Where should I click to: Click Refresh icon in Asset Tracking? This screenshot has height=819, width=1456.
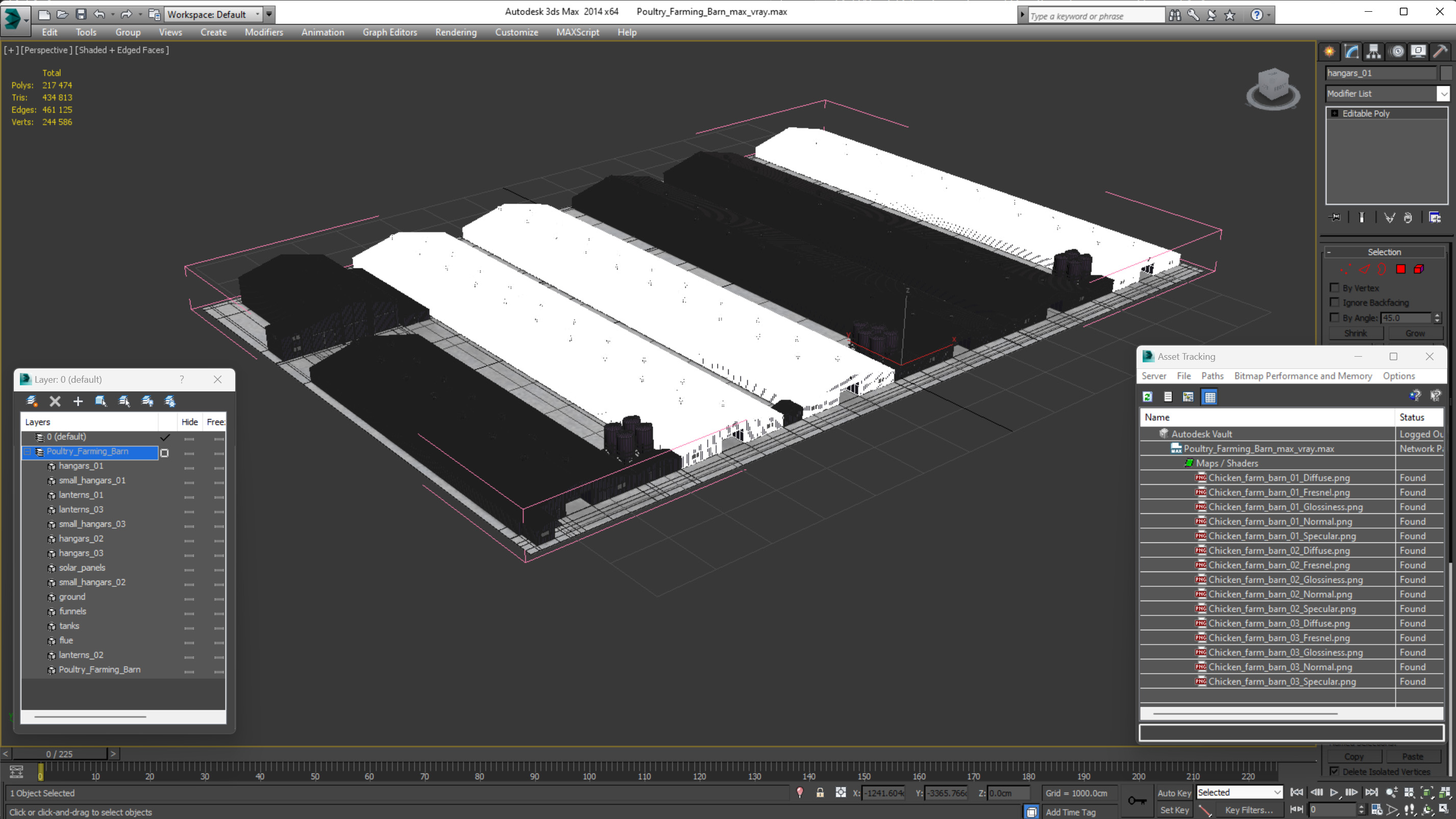(x=1147, y=397)
